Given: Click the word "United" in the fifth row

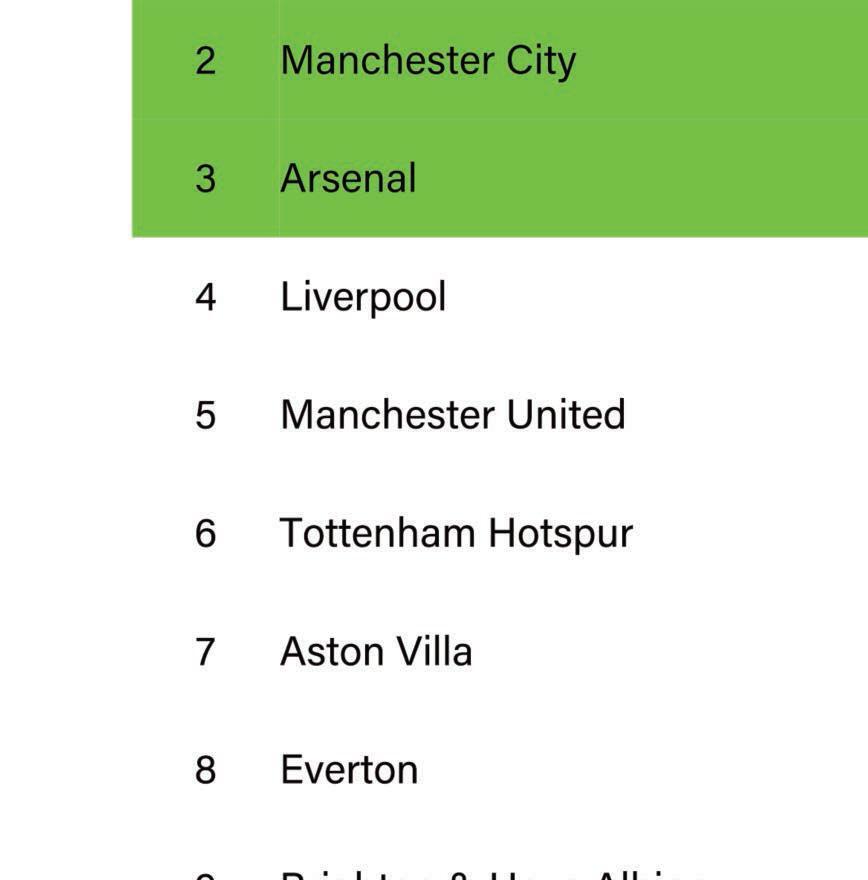Looking at the screenshot, I should (566, 414).
